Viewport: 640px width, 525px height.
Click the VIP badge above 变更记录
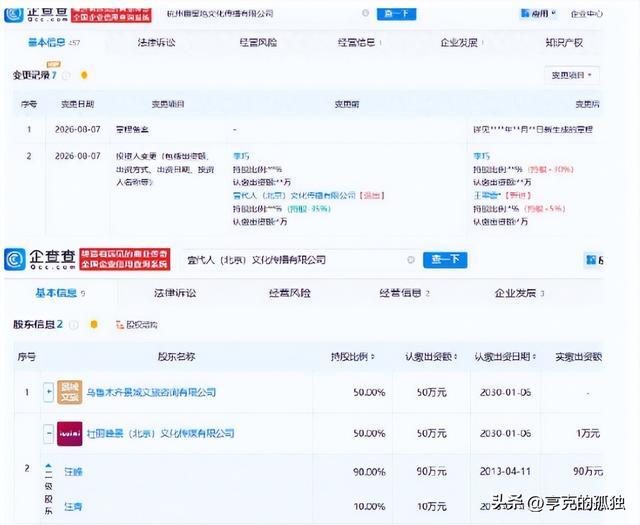pos(54,64)
